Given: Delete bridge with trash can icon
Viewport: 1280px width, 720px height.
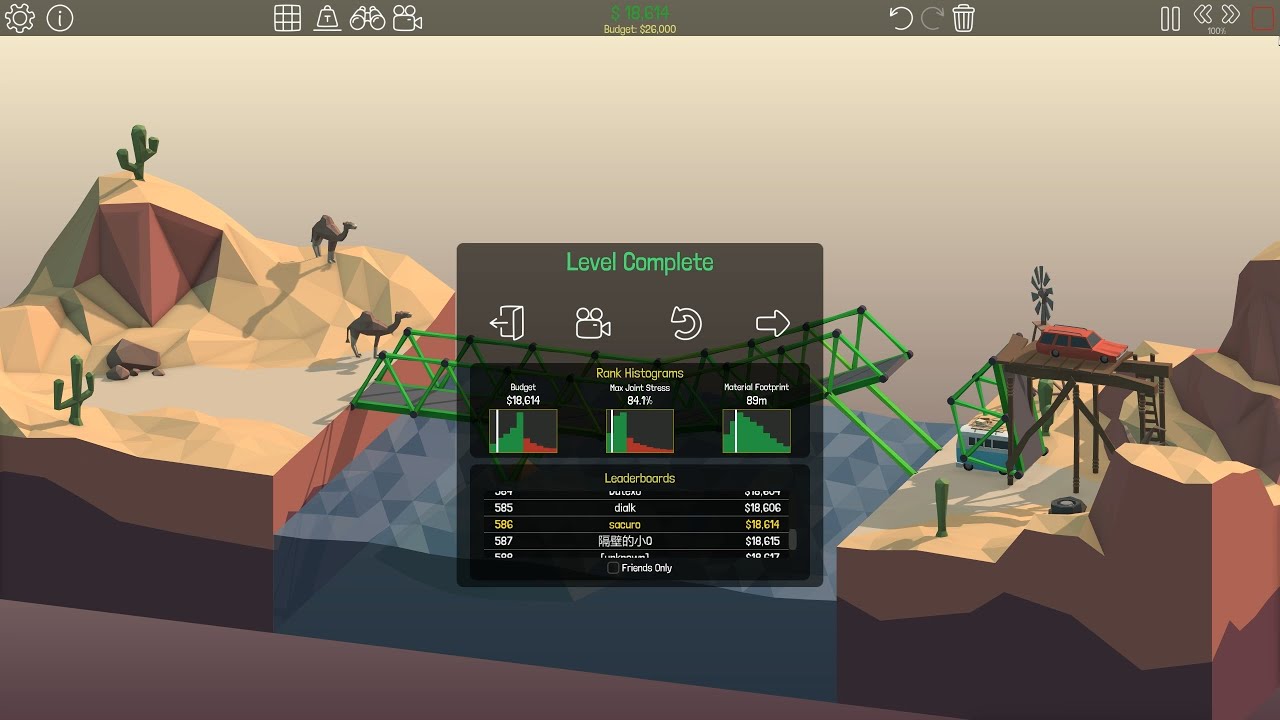Looking at the screenshot, I should (x=964, y=18).
